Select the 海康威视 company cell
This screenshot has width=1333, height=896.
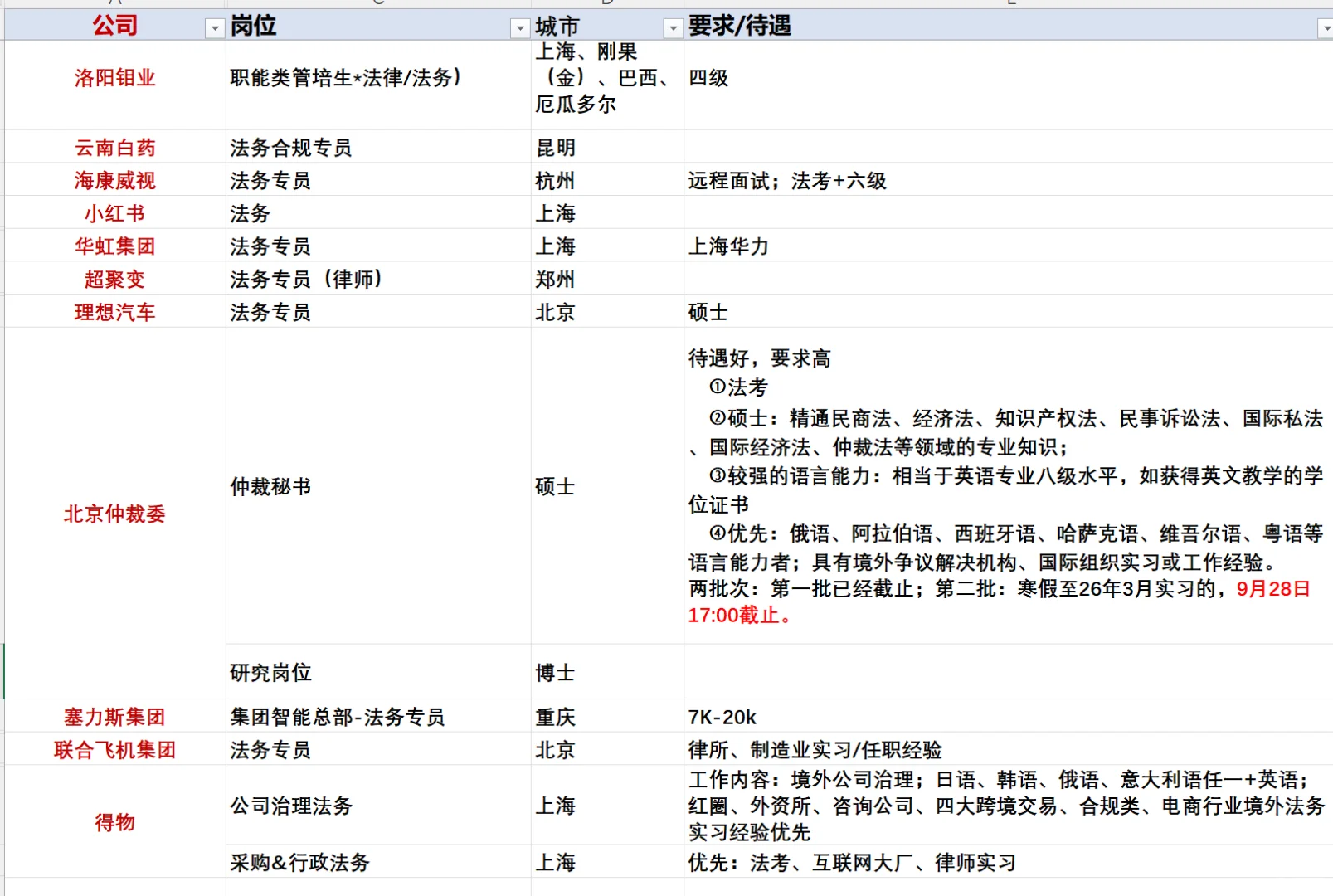pos(114,180)
